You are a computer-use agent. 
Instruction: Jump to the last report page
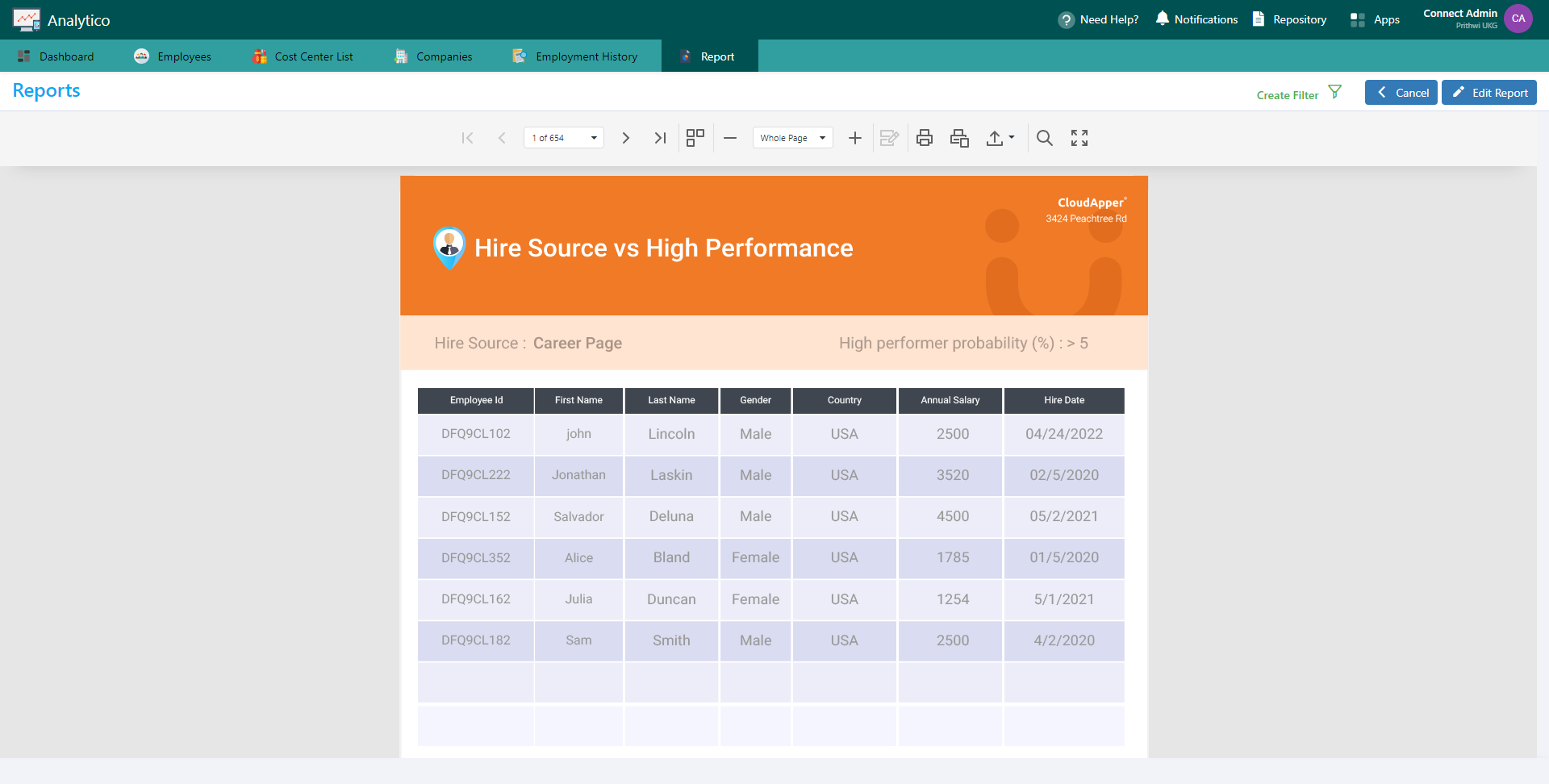(661, 138)
